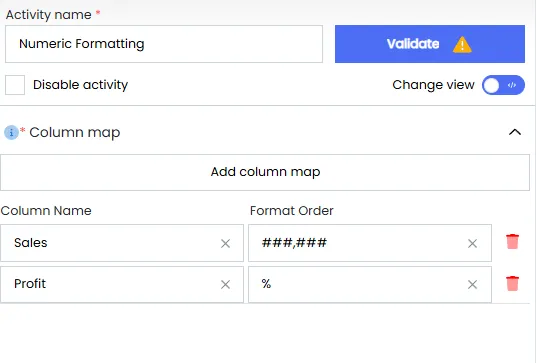Open the Profit column name field
Screen dimensions: 536x363
(x=122, y=284)
